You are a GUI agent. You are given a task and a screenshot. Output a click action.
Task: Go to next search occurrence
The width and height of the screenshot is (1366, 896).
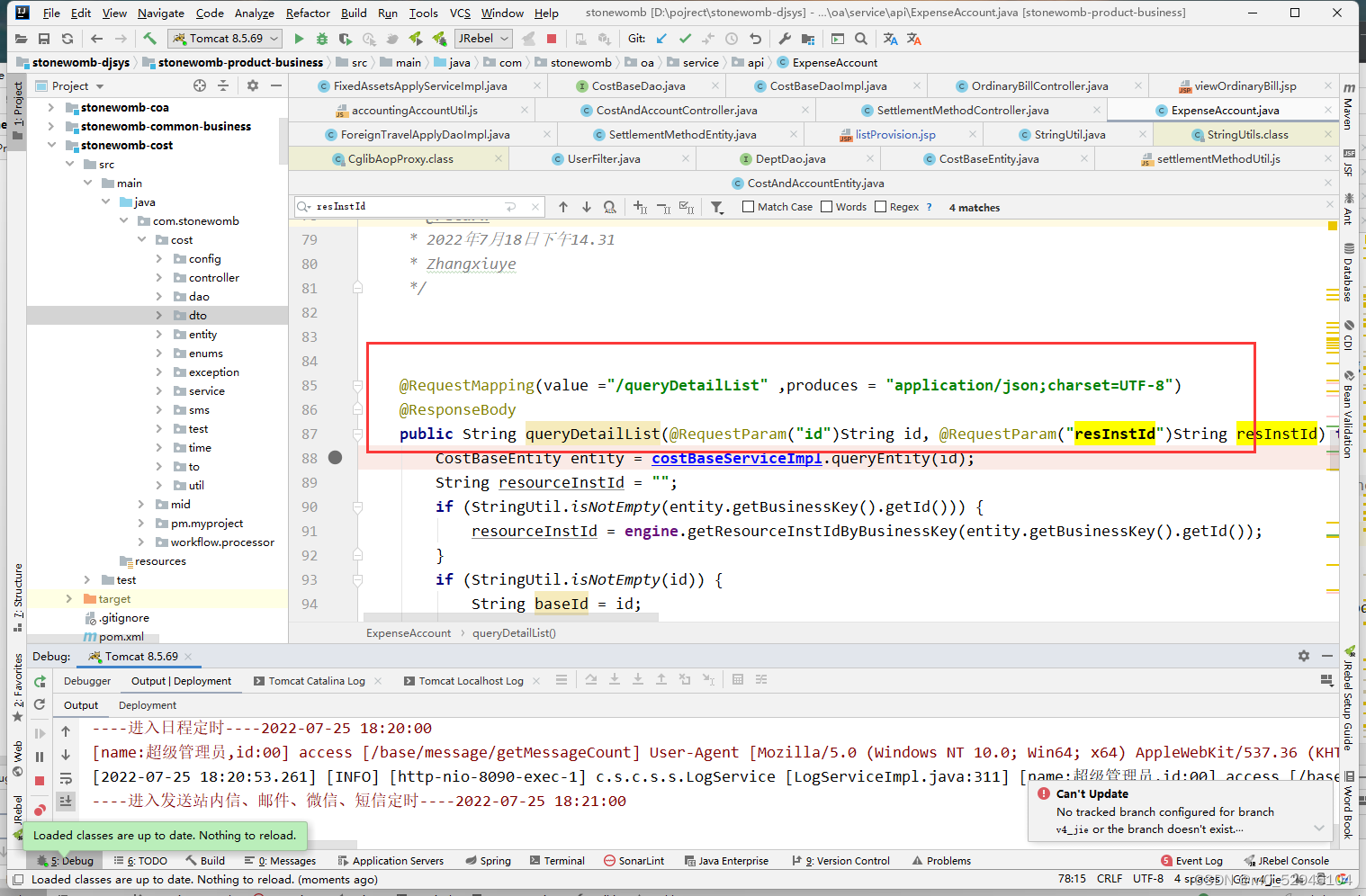tap(587, 207)
